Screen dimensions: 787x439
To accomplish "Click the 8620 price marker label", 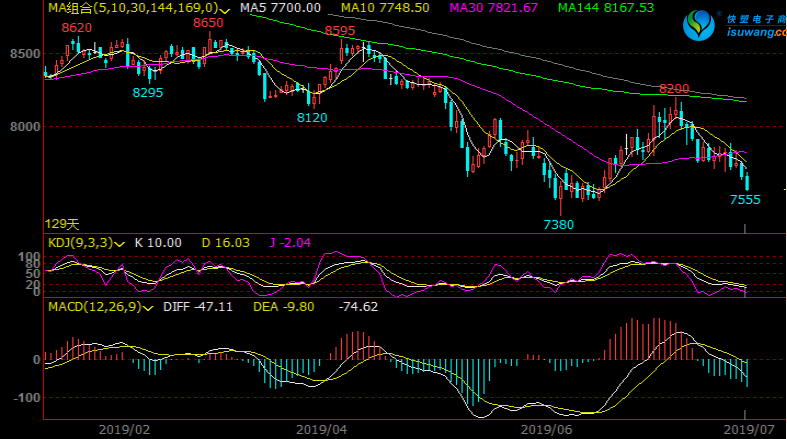I will [x=77, y=27].
